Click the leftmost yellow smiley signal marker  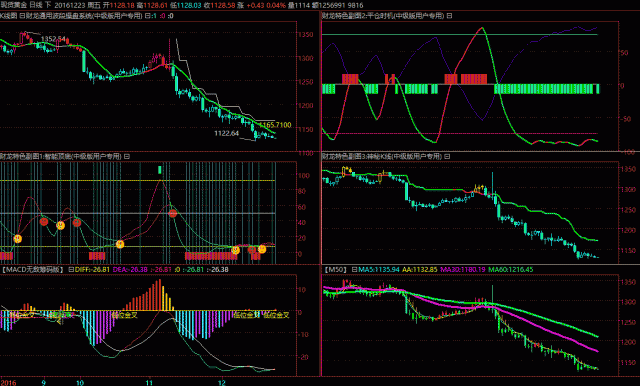tap(18, 239)
